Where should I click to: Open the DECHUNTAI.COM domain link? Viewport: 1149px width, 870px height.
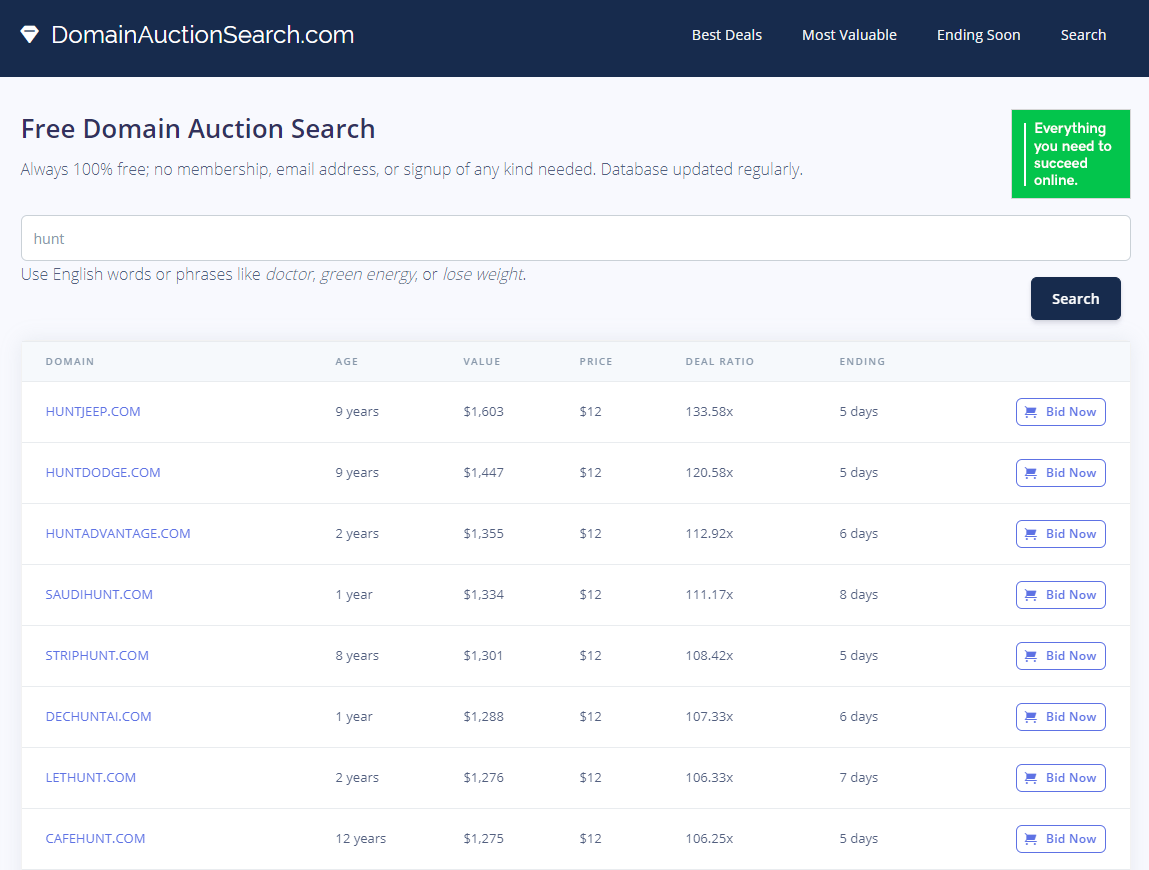coord(98,716)
